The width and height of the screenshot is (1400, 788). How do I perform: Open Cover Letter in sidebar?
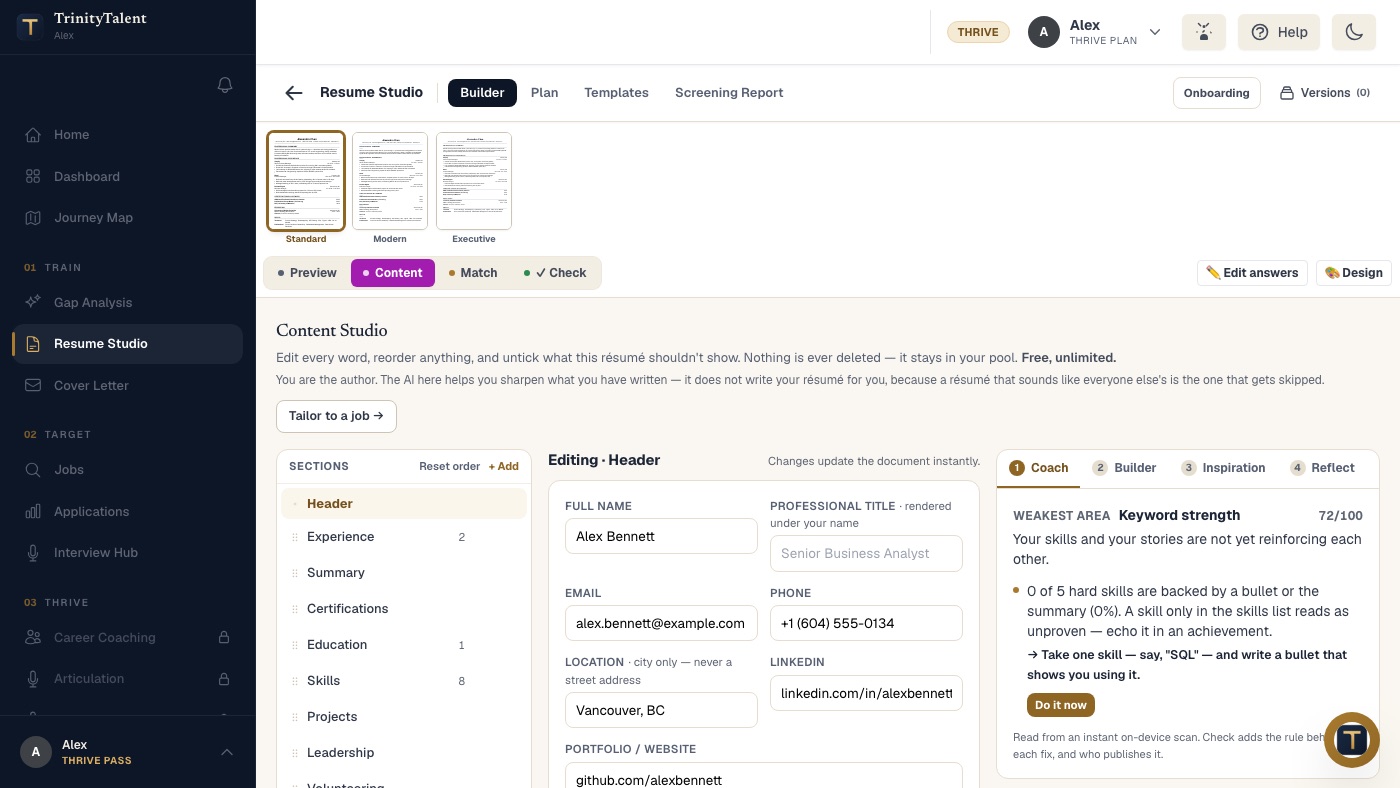click(128, 385)
